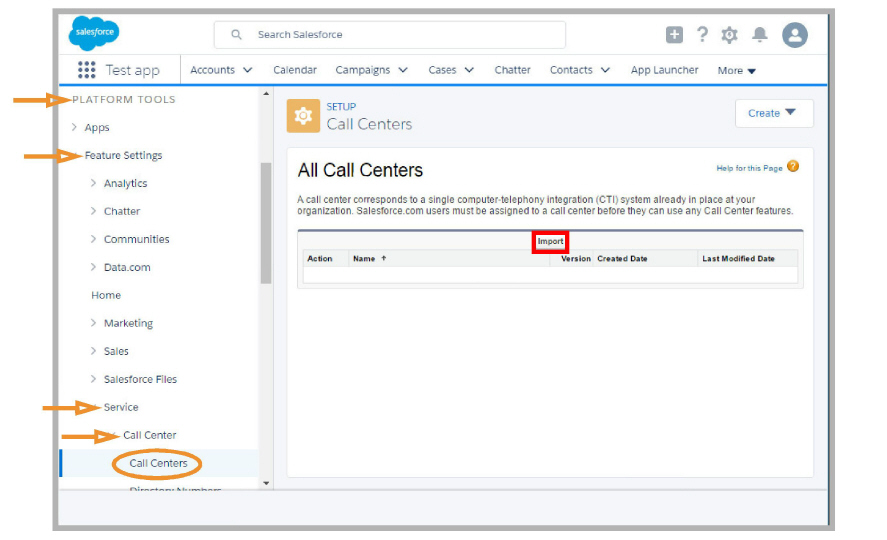Click the sidebar scrollbar thumb
Viewport: 887px width, 540px height.
(266, 223)
